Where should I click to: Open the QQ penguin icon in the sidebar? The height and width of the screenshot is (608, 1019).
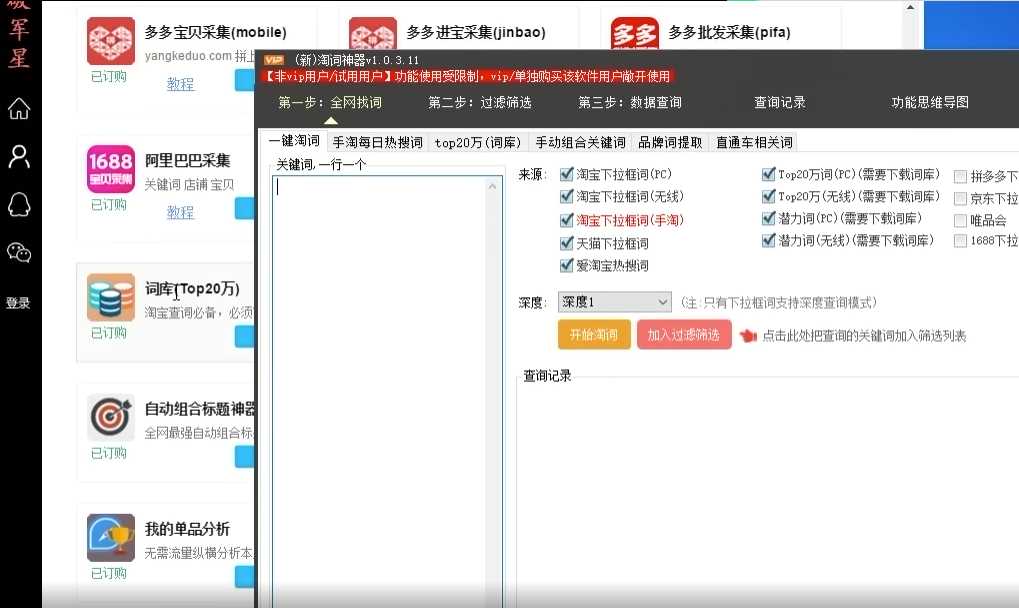[x=19, y=205]
